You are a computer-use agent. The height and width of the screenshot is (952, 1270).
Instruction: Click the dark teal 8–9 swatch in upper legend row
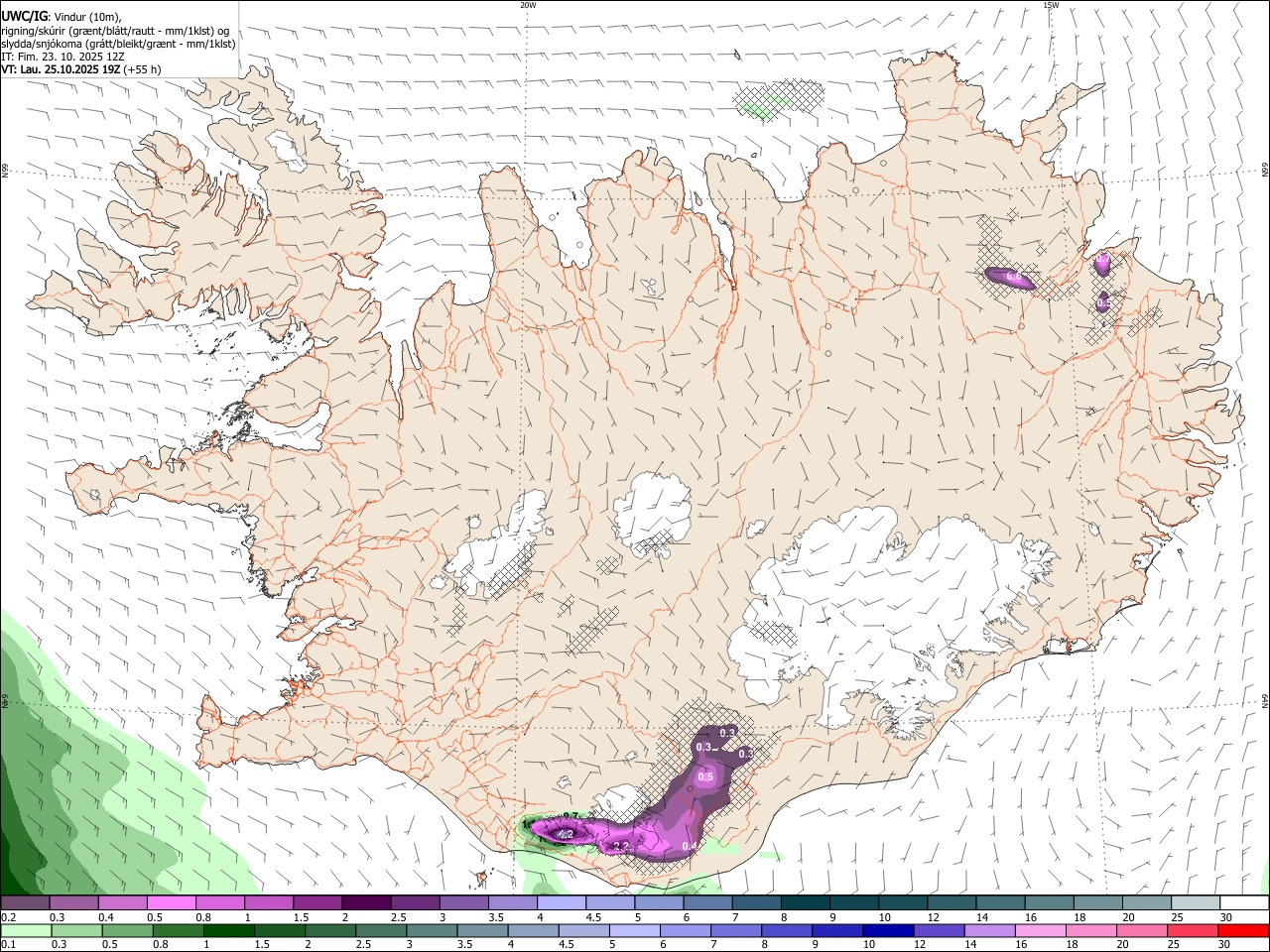pos(805,902)
